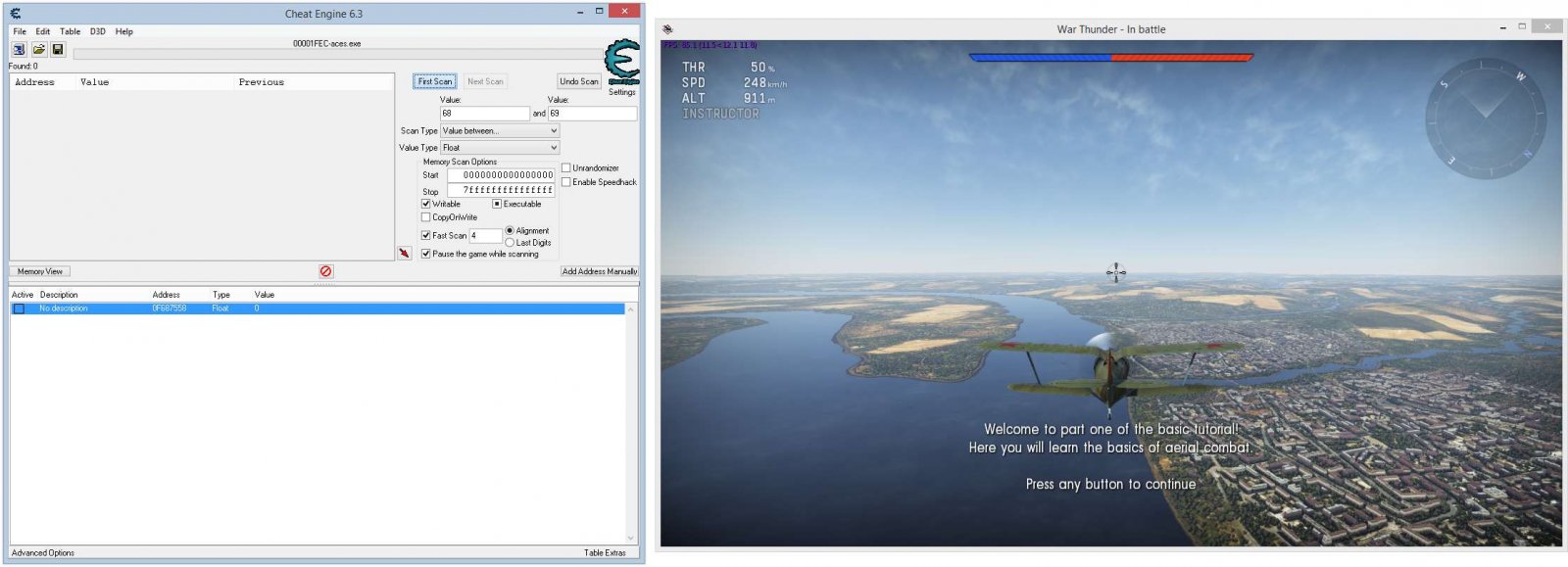
Task: Click the Type header in address table
Action: tap(221, 295)
